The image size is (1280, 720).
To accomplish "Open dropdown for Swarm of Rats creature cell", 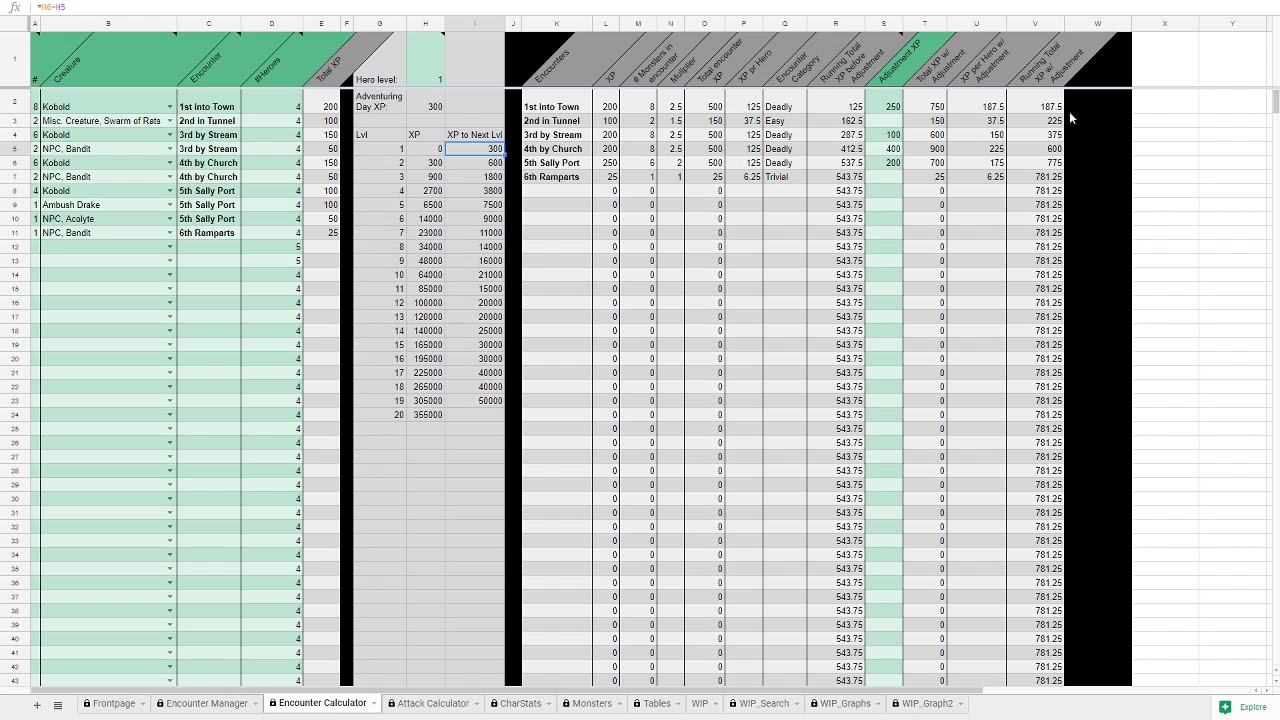I will click(169, 121).
